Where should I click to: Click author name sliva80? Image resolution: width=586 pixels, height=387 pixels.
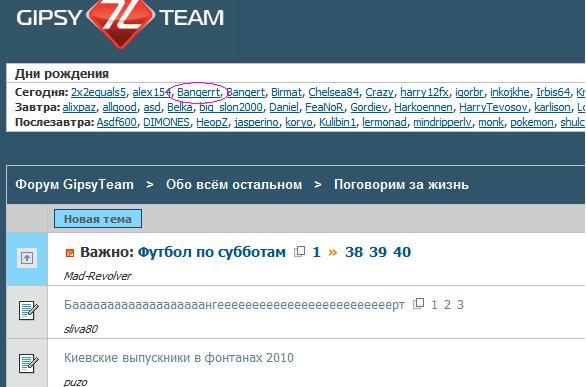81,329
